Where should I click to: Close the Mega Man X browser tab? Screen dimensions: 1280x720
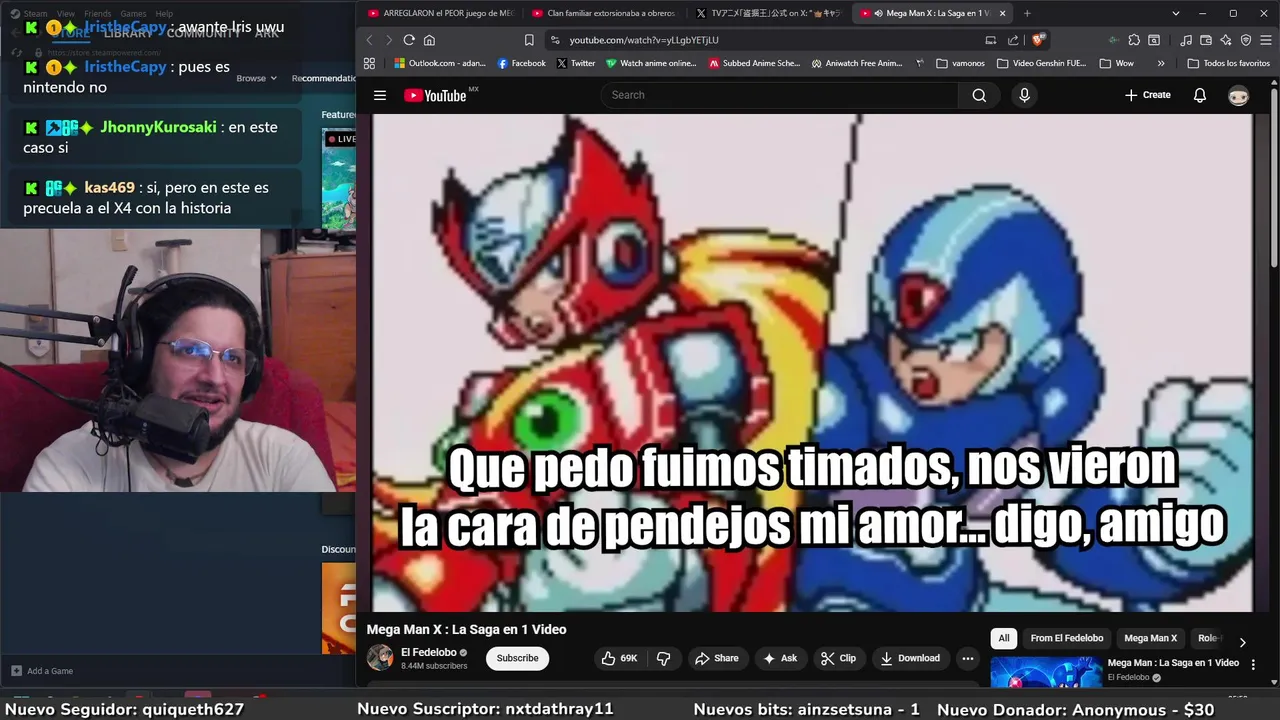point(1002,13)
